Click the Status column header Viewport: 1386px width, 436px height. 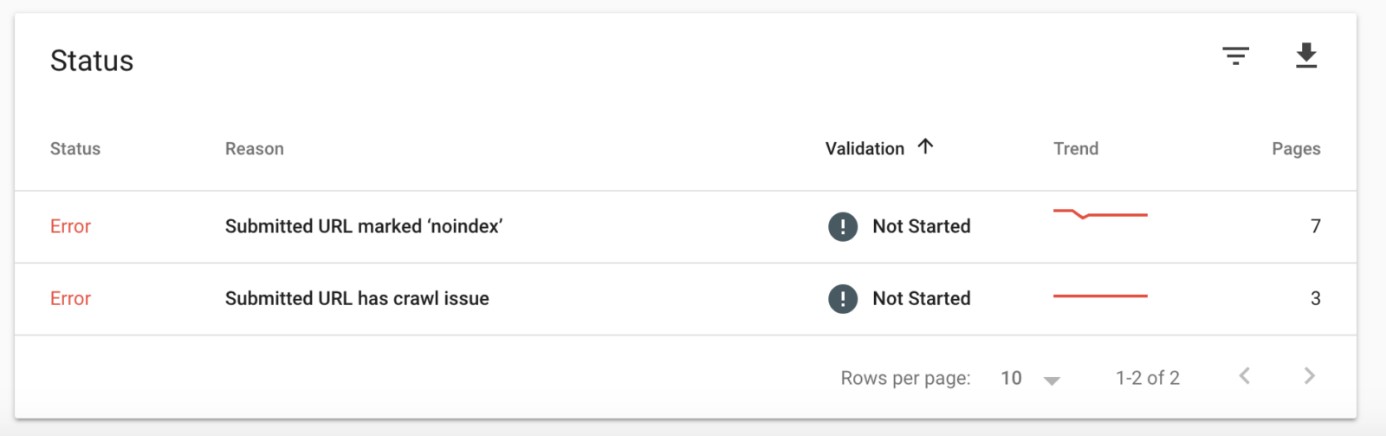[75, 149]
